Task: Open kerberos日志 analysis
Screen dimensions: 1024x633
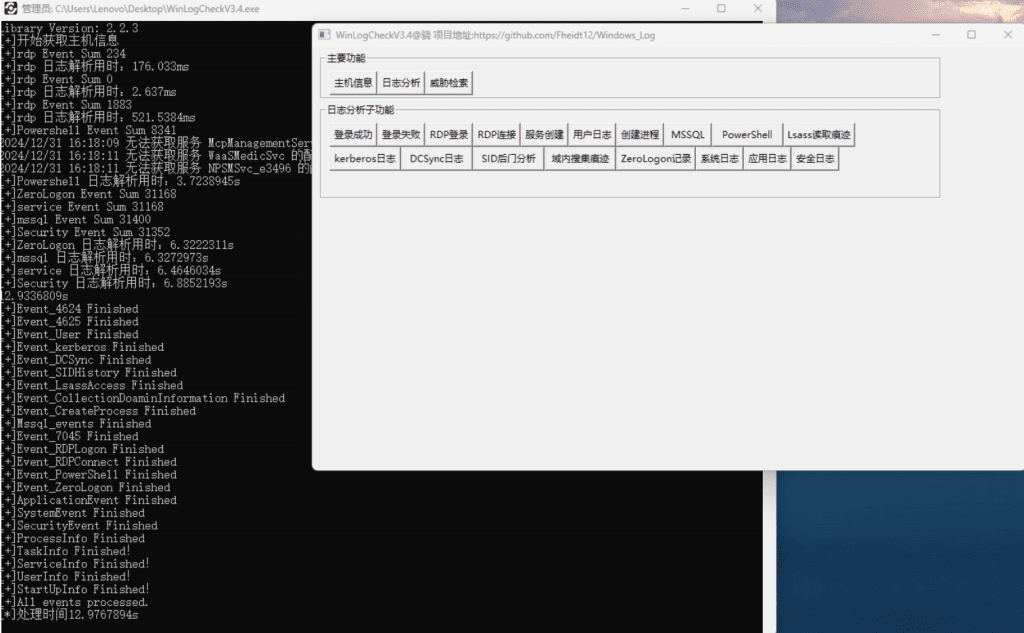Action: [364, 159]
